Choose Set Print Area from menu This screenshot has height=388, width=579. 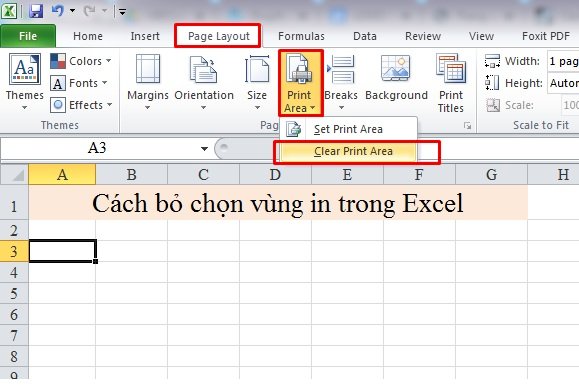point(348,129)
